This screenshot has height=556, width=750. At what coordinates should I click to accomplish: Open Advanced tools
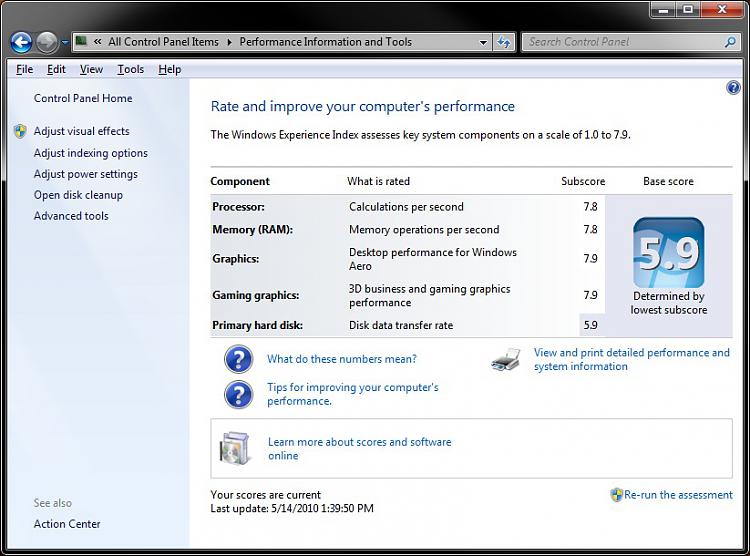click(71, 216)
